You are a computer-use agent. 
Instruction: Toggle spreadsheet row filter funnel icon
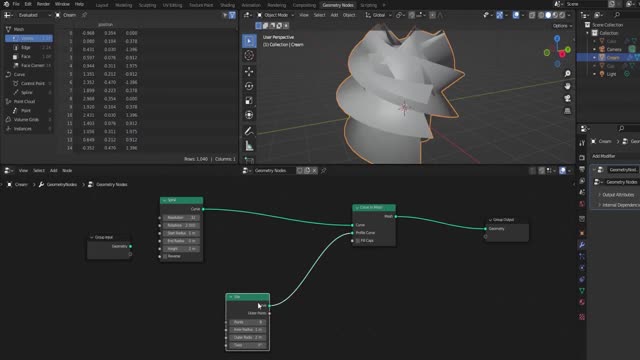tap(232, 15)
